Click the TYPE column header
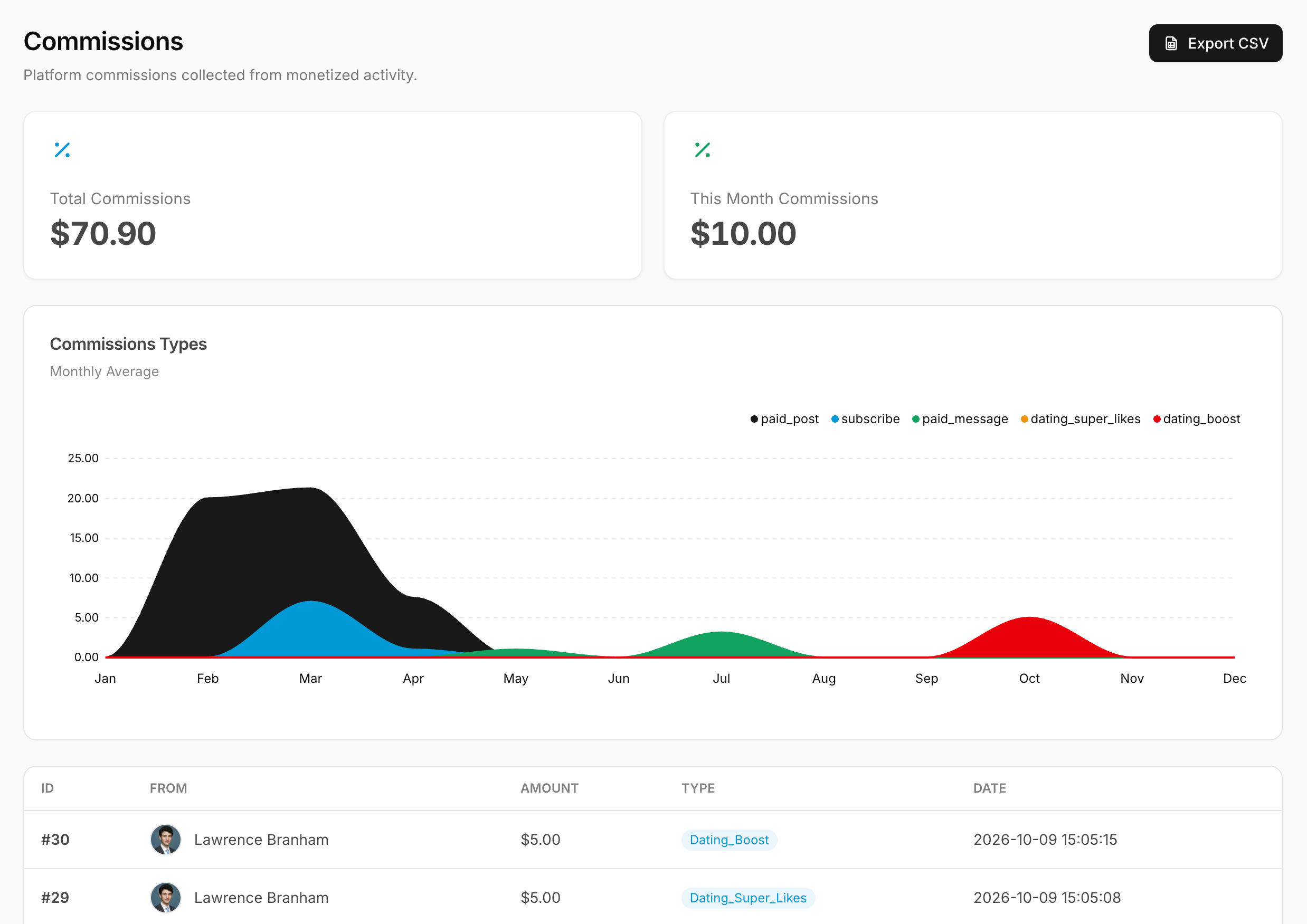1307x924 pixels. point(698,788)
